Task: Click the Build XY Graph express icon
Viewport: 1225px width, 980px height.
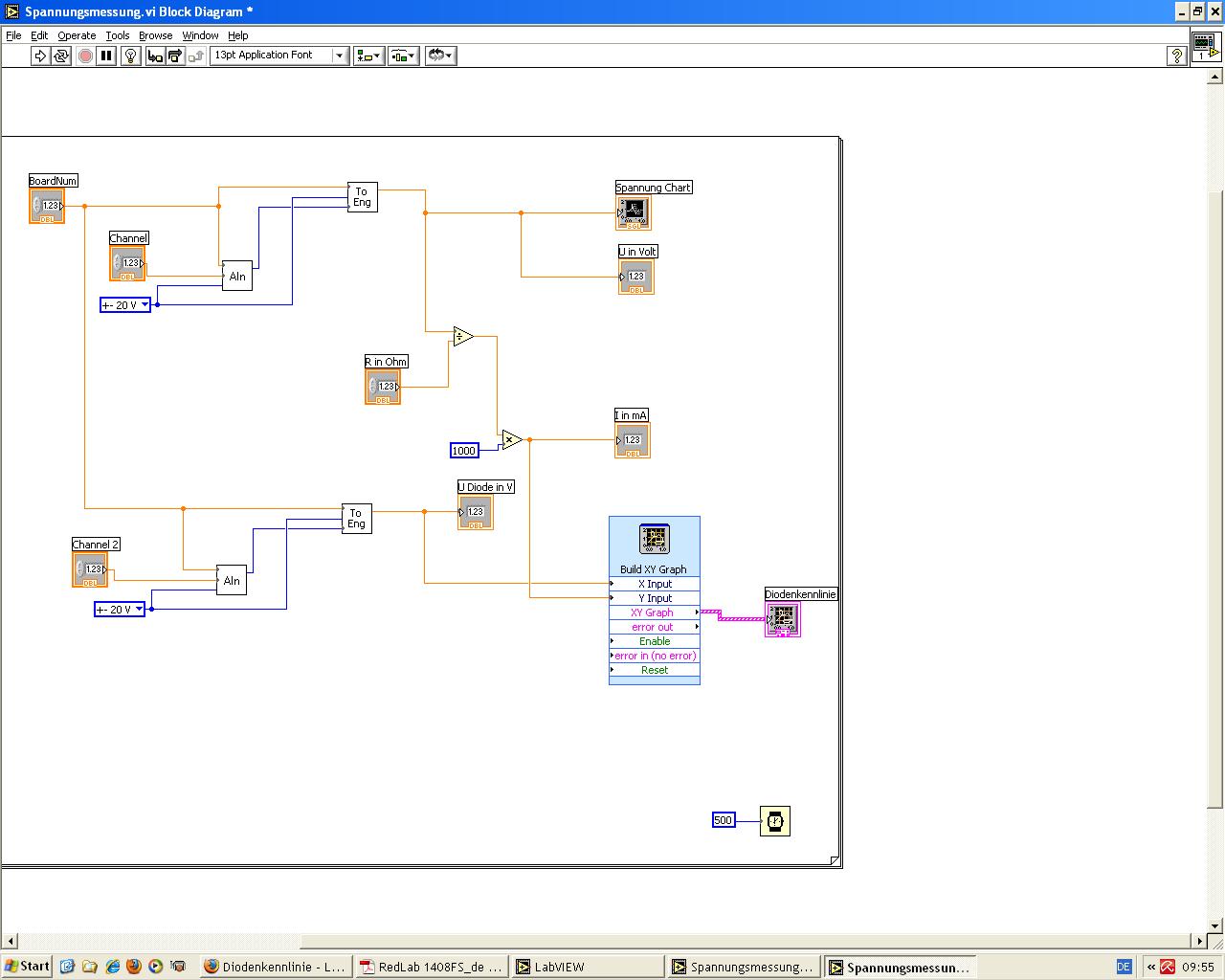Action: 655,538
